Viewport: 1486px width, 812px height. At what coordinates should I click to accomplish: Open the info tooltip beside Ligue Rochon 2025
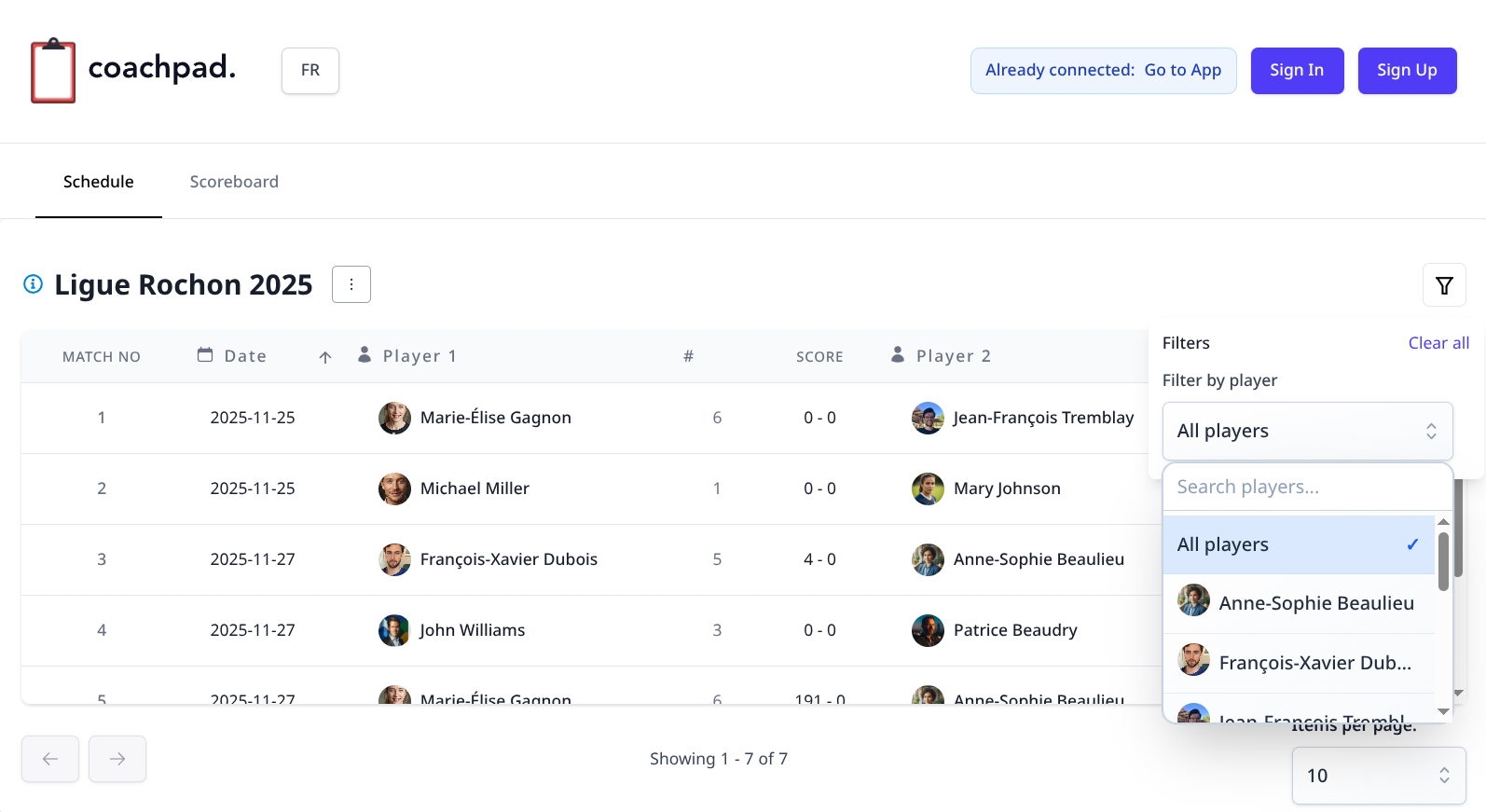(33, 284)
